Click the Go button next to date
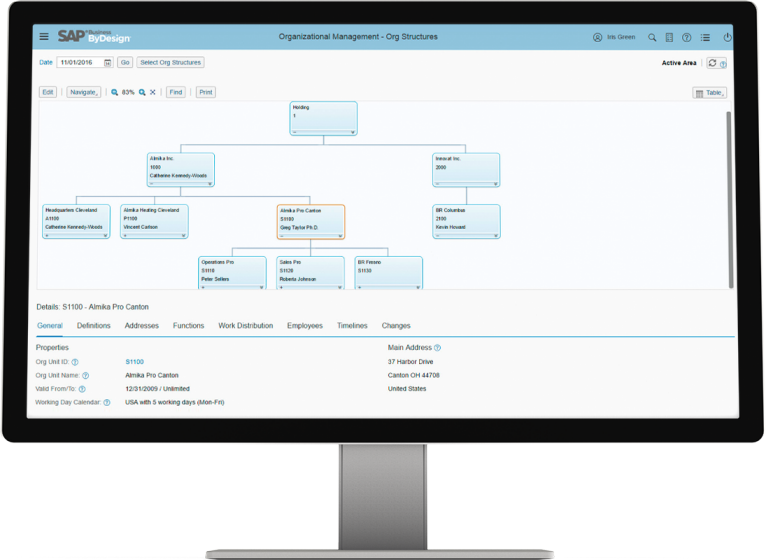Screen dimensions: 766x560 coord(125,62)
